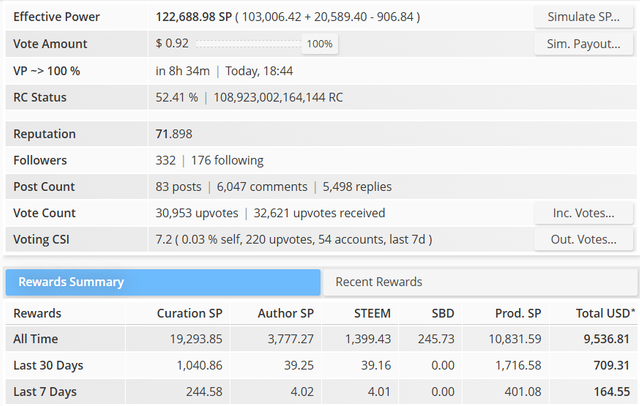640x406 pixels.
Task: Click the '6,047 comments' count
Action: [262, 187]
